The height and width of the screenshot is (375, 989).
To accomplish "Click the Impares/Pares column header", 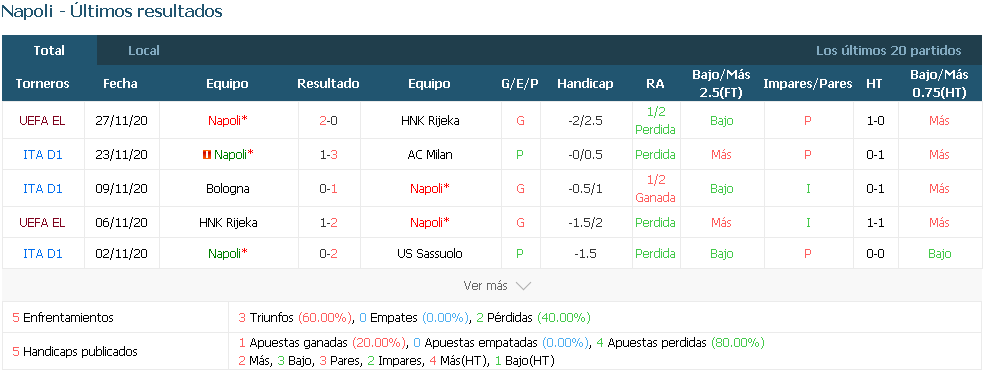I will click(x=807, y=84).
